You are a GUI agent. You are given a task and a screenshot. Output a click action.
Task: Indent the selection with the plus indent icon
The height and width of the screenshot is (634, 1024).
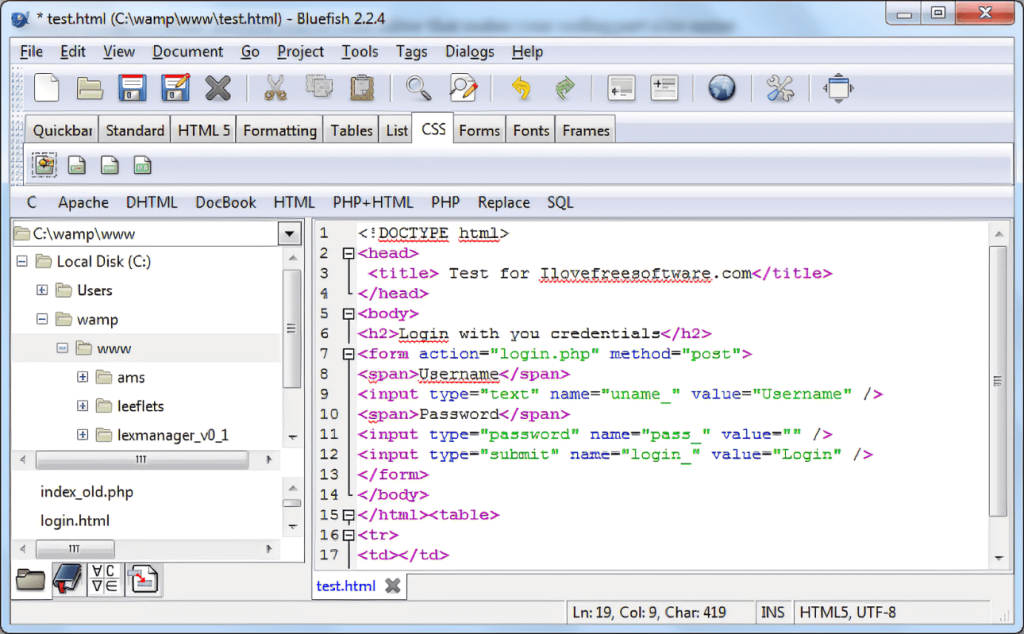tap(664, 88)
